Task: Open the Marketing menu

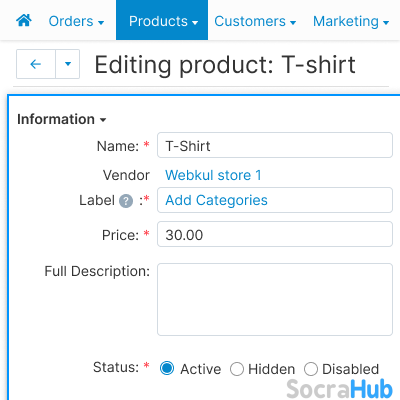Action: coord(351,21)
